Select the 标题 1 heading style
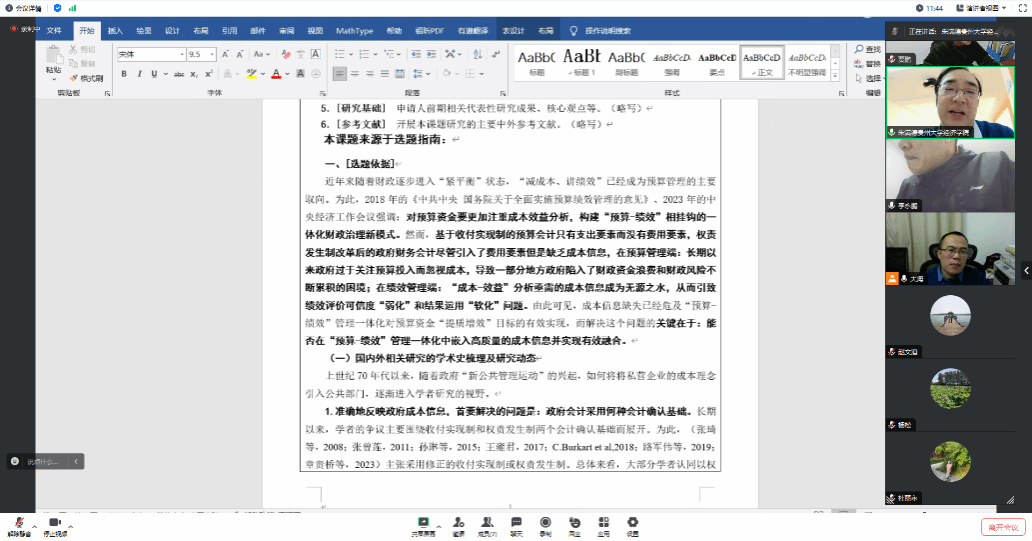 pos(582,62)
